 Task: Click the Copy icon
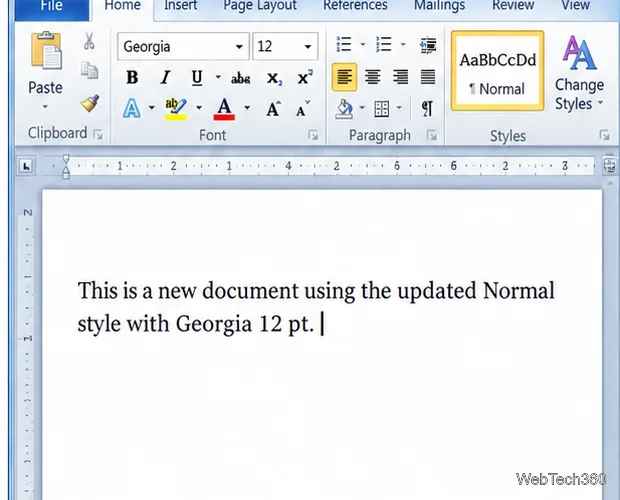[89, 71]
